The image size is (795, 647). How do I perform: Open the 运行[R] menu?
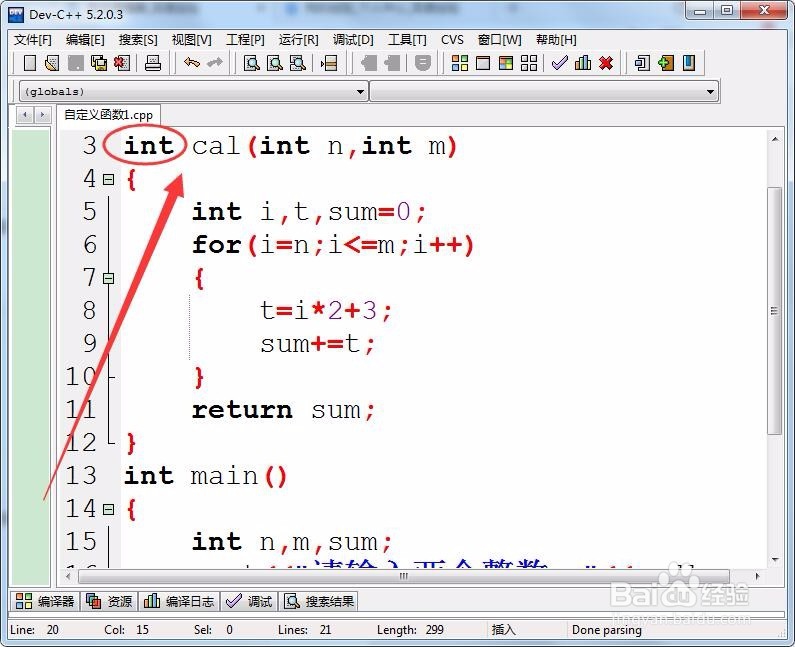[299, 40]
